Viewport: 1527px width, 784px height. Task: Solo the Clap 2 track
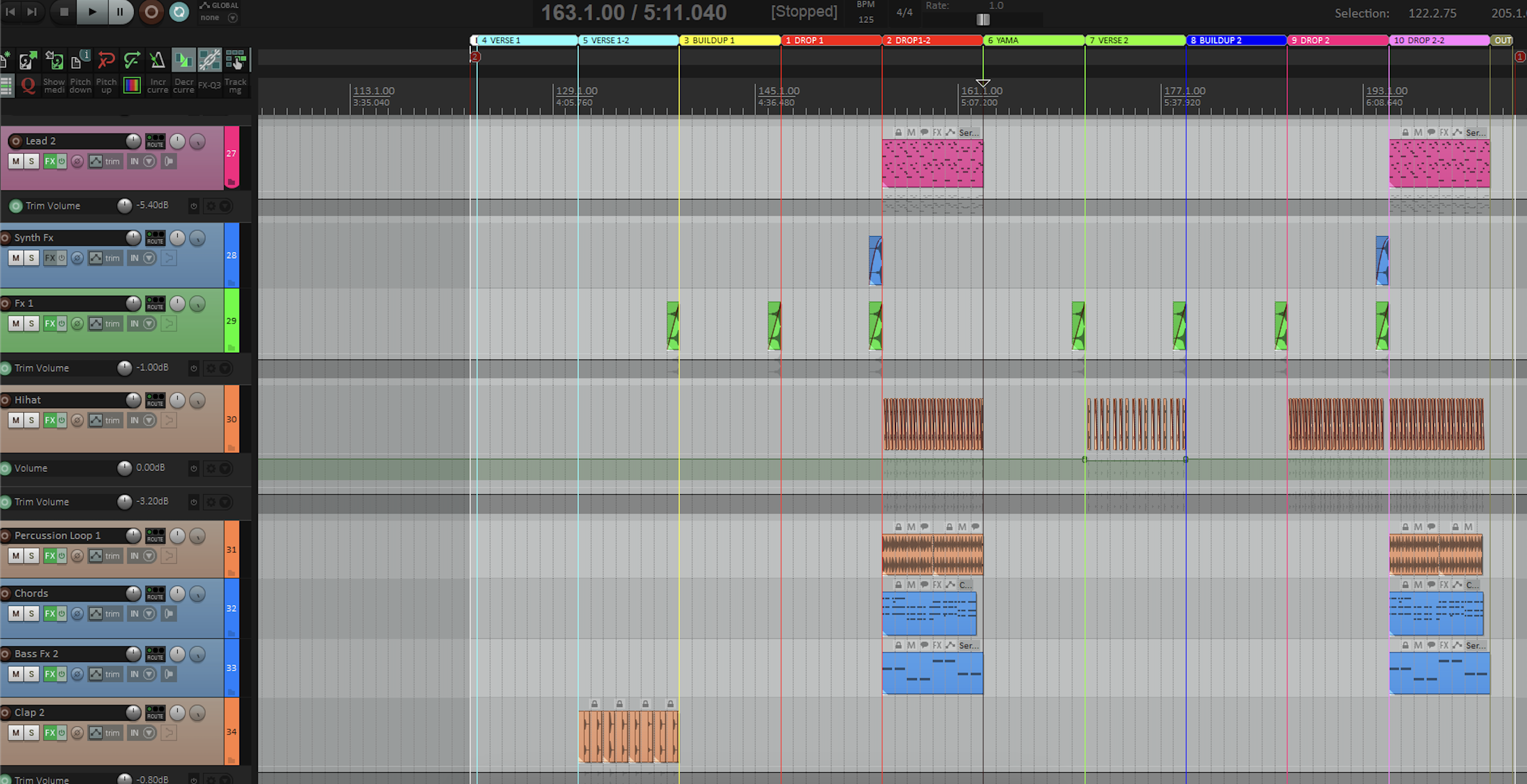point(31,732)
